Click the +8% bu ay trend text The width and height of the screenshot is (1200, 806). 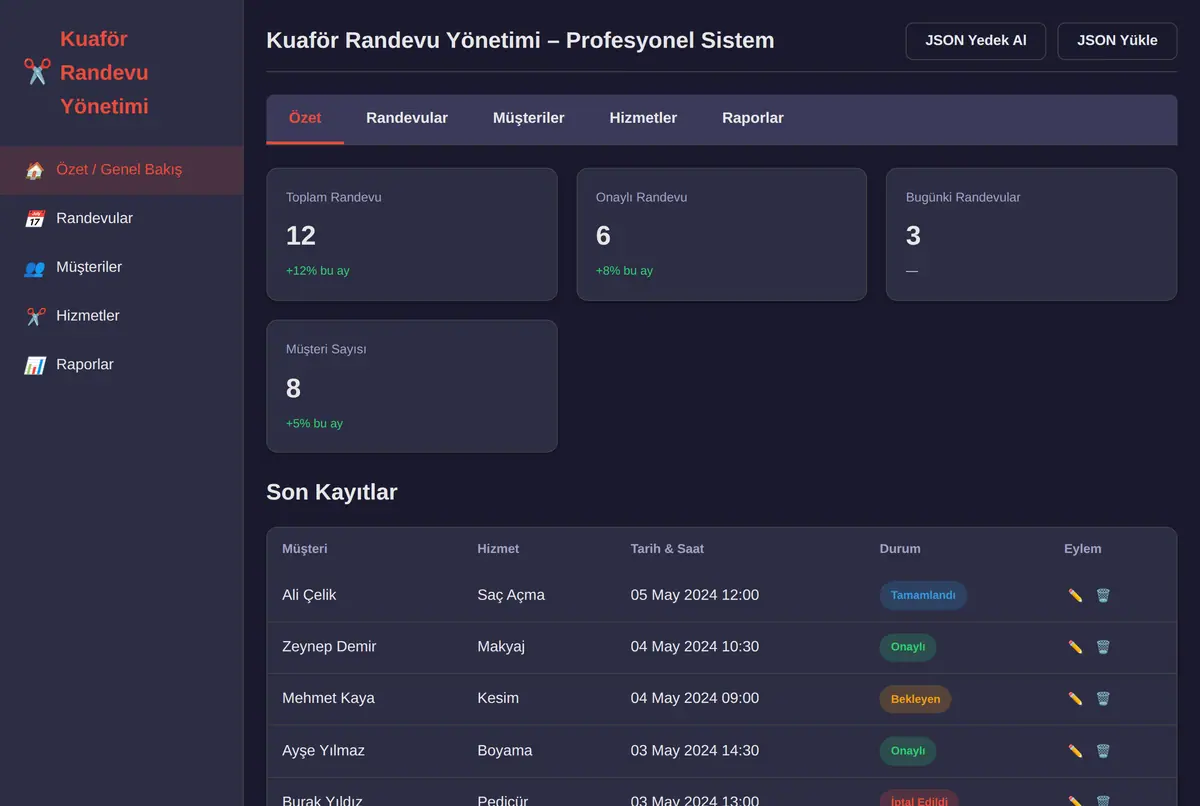pyautogui.click(x=624, y=271)
